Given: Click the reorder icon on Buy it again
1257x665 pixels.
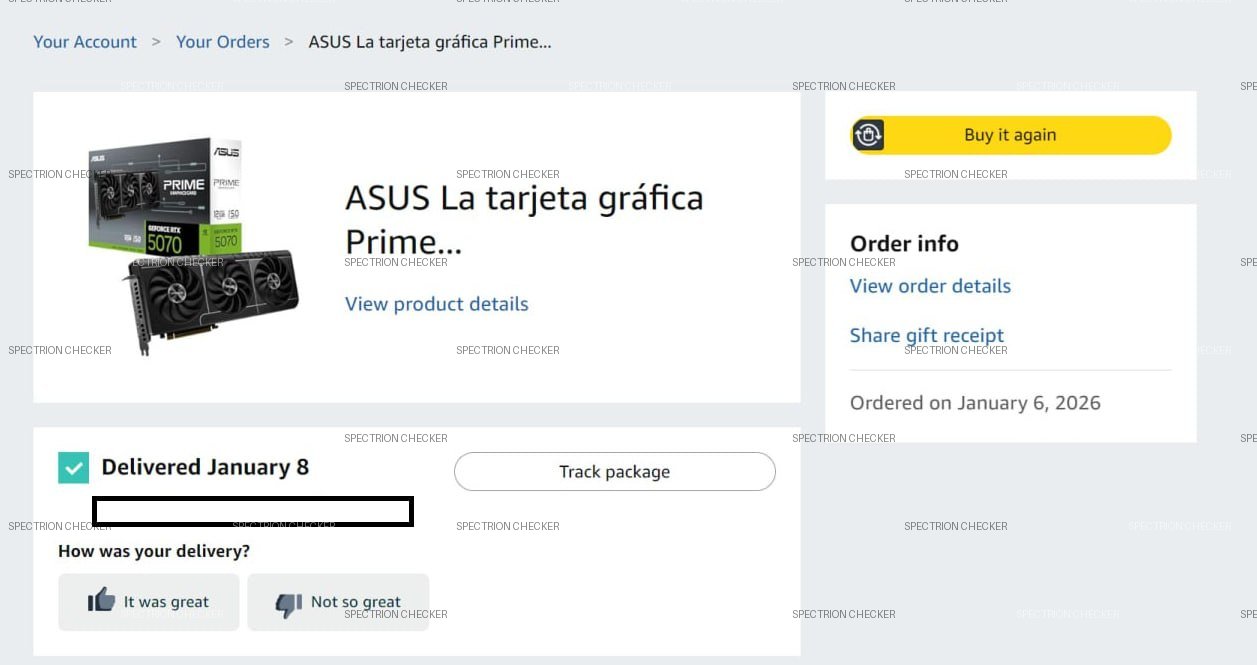Looking at the screenshot, I should (869, 135).
